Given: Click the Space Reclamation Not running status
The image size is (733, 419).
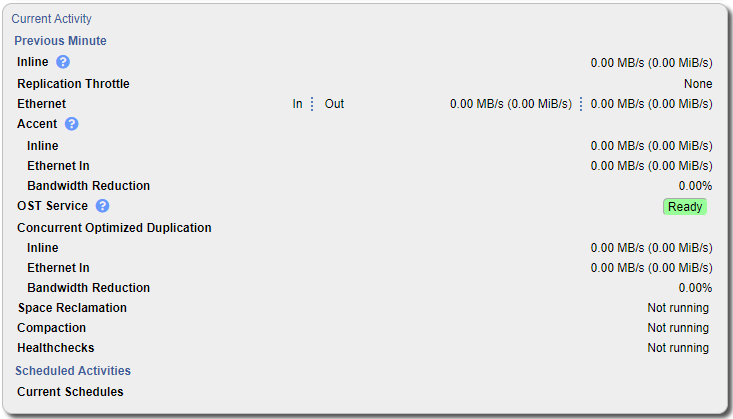Looking at the screenshot, I should [x=677, y=308].
